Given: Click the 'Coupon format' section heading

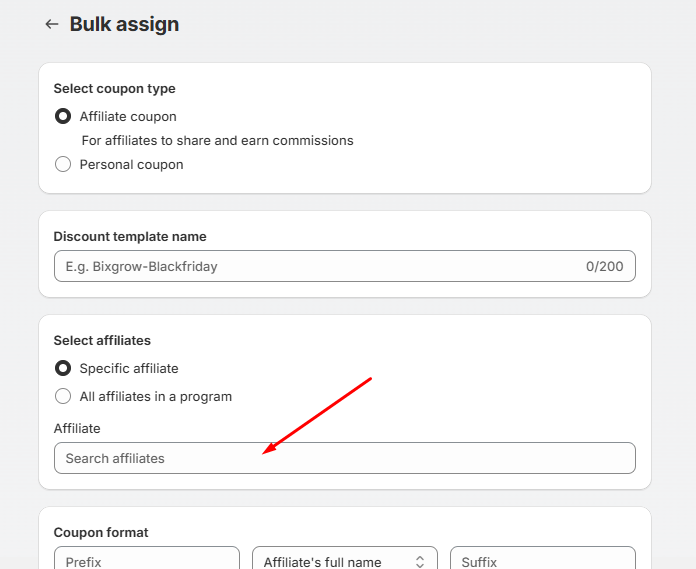Looking at the screenshot, I should point(100,533).
